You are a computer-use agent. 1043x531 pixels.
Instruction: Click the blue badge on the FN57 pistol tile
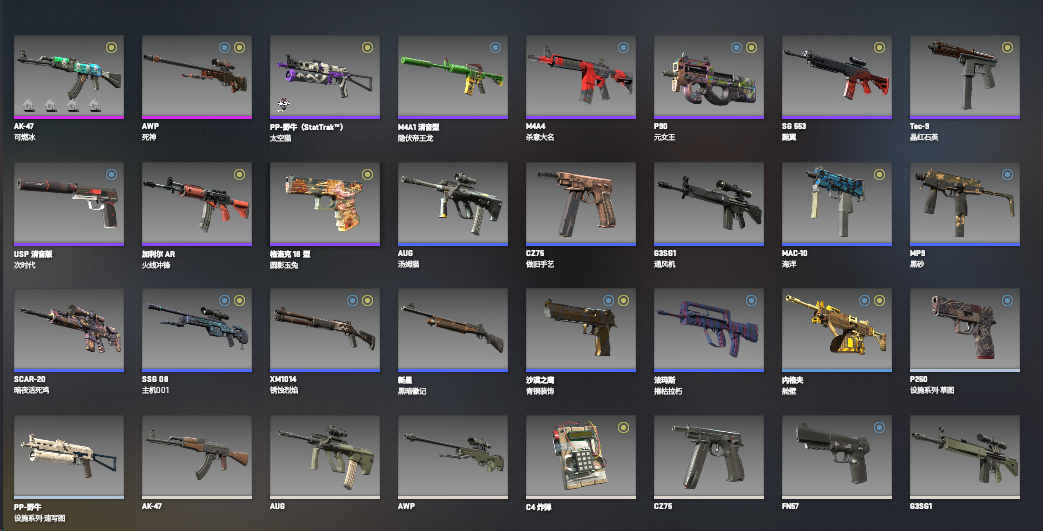tap(879, 427)
